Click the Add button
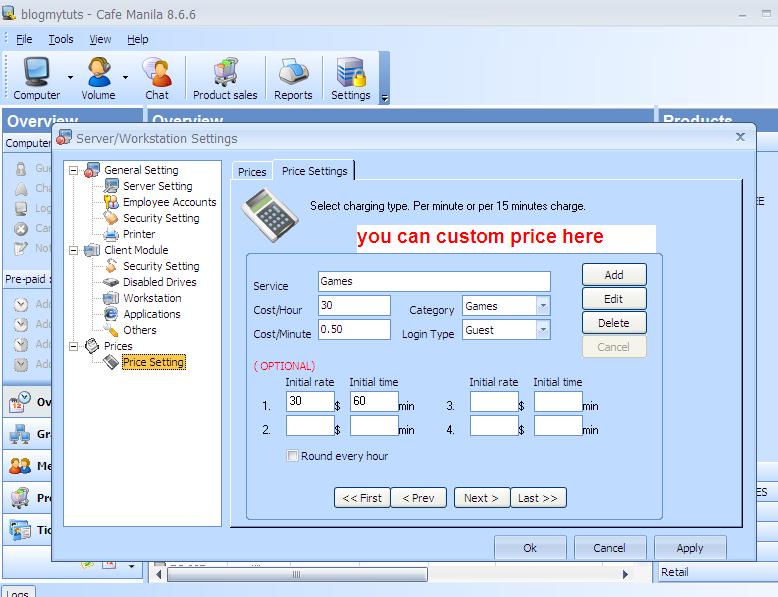778x597 pixels. (614, 274)
